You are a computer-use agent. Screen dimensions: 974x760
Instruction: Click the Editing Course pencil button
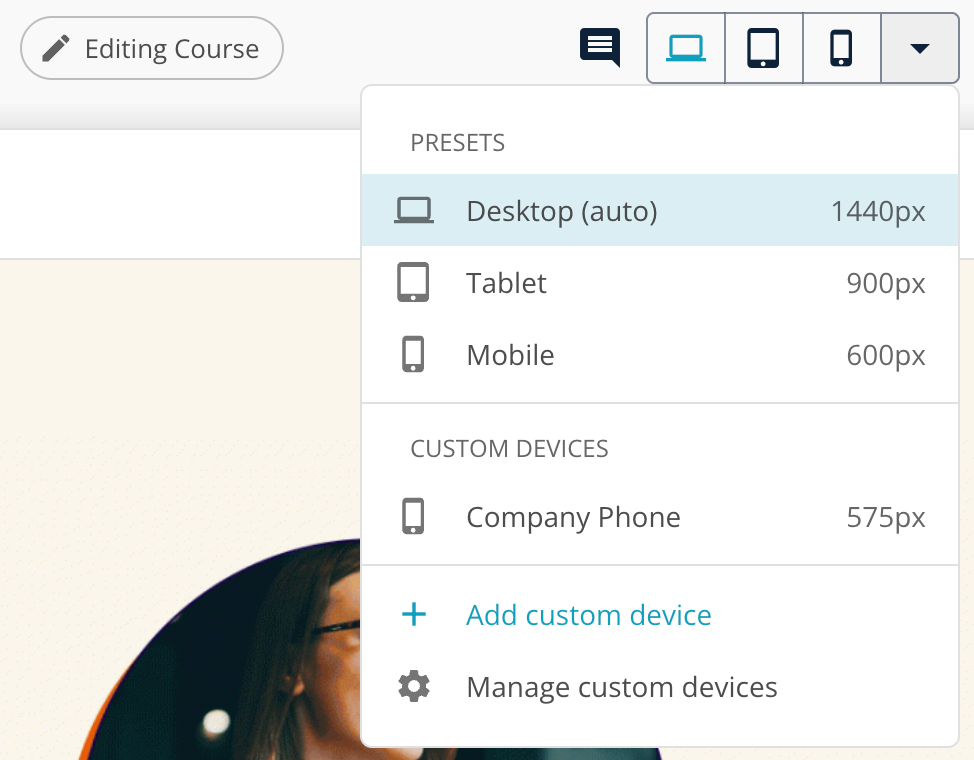click(152, 48)
